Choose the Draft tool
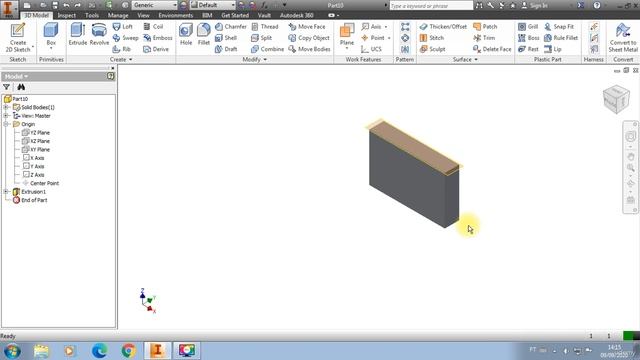The height and width of the screenshot is (360, 640). coord(226,49)
